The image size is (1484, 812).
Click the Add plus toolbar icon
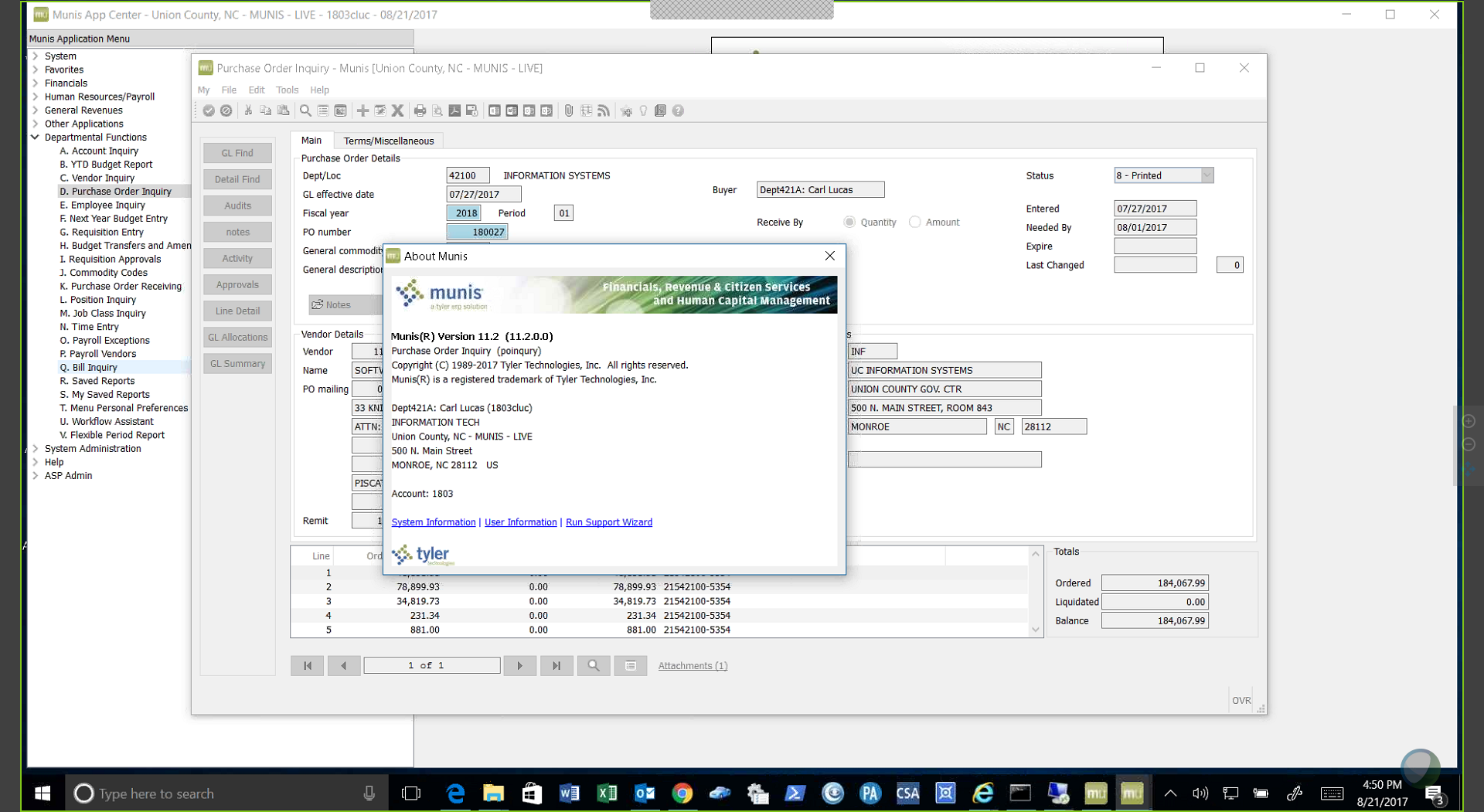[362, 111]
